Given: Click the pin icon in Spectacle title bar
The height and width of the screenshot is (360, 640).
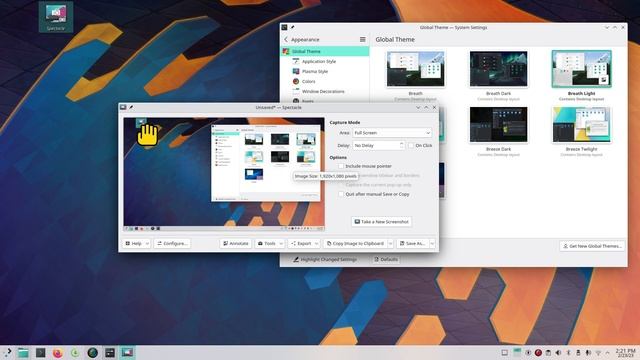Looking at the screenshot, I should point(131,107).
